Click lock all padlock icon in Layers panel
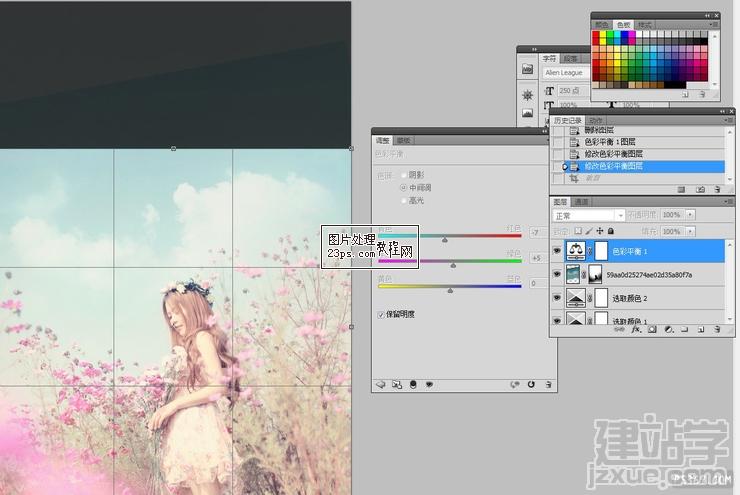Screen dimensions: 740x495 coord(611,231)
